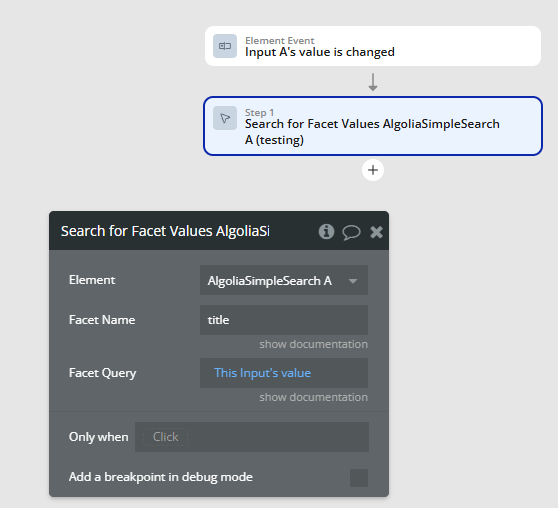Click the 'Element' label
The height and width of the screenshot is (508, 558).
click(92, 280)
